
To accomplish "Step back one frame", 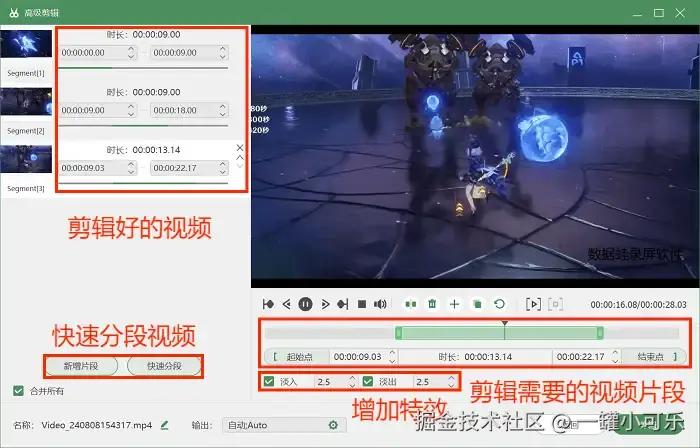I will (x=287, y=304).
